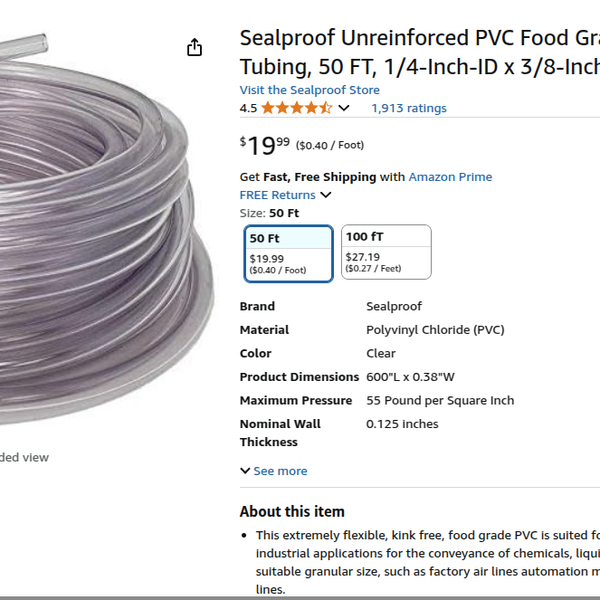
Task: Visit the Sealproof Store link
Action: coord(309,90)
